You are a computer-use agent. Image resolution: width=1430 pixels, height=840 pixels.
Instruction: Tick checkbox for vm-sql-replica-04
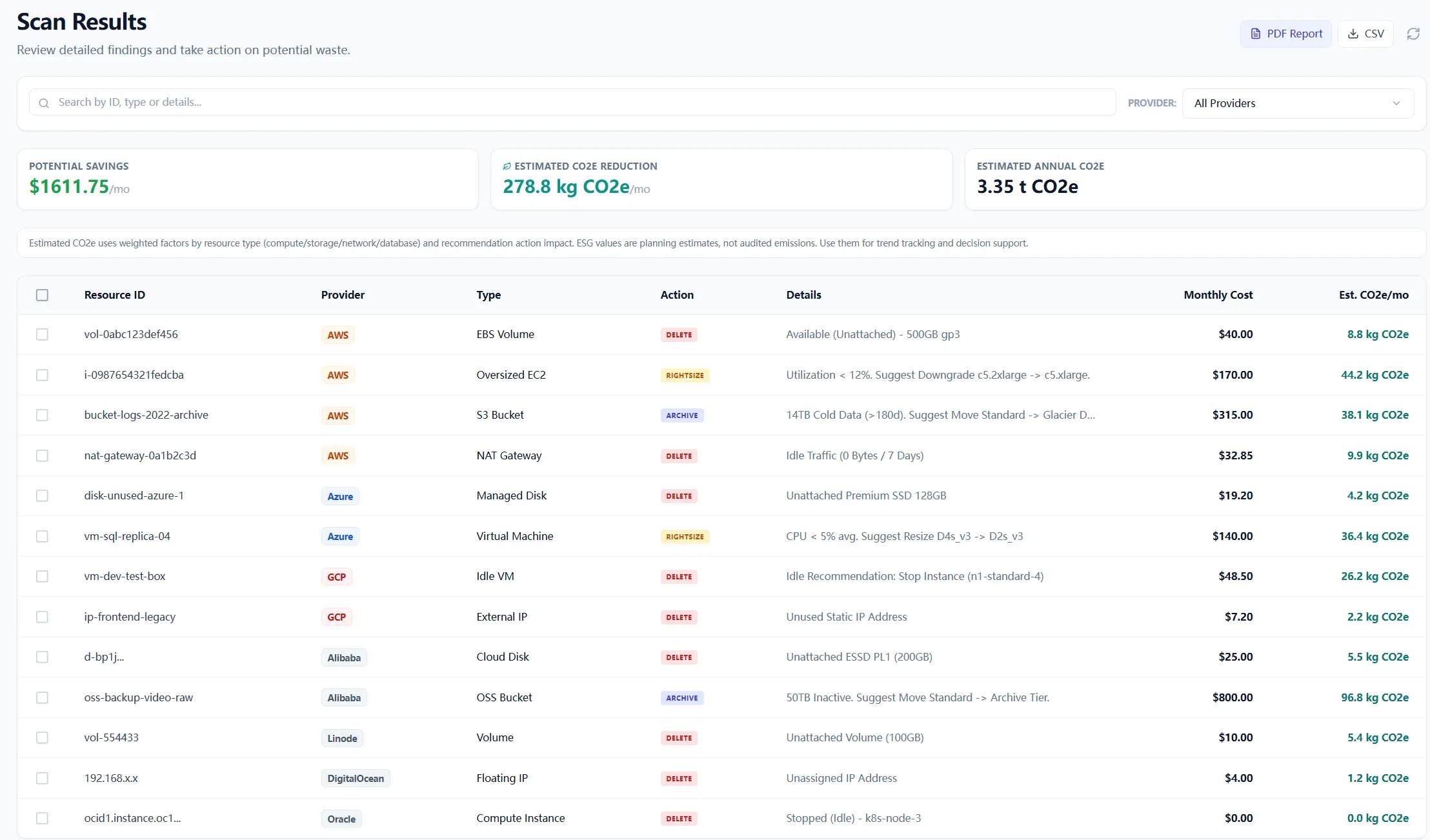[x=42, y=536]
